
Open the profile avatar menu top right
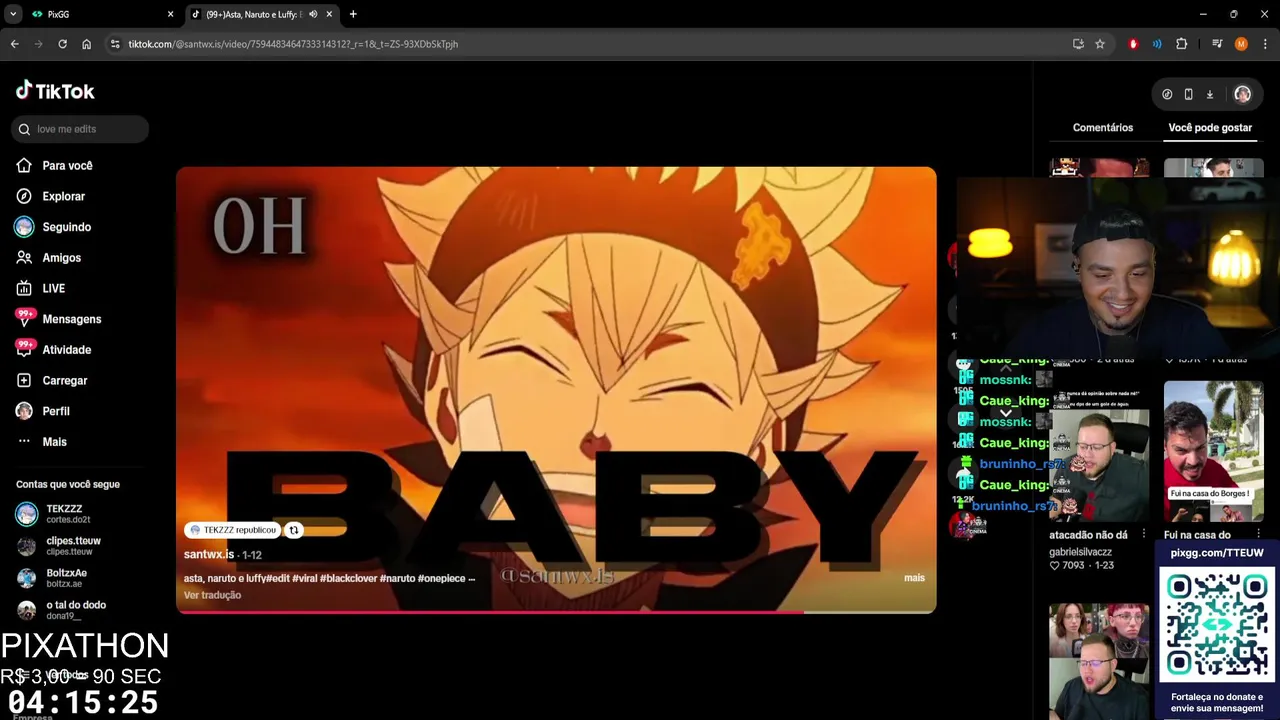coord(1242,94)
